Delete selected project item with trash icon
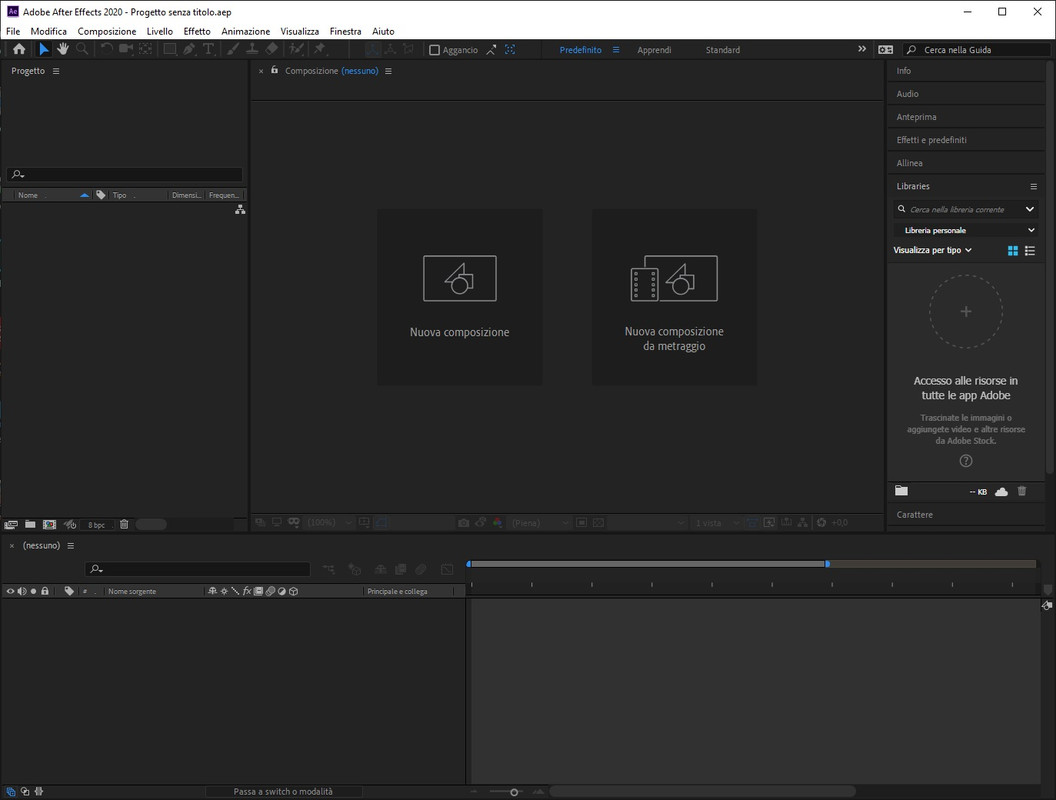This screenshot has width=1056, height=800. click(124, 525)
